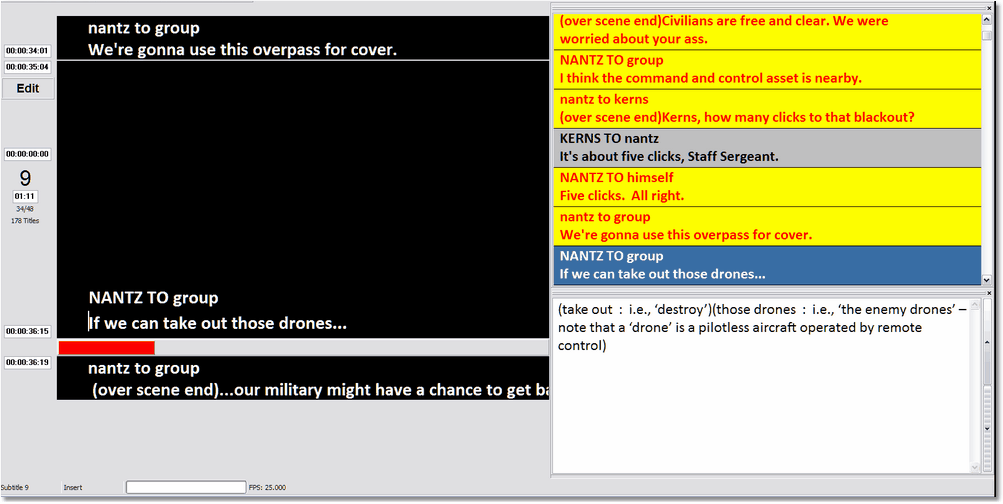Image resolution: width=1003 pixels, height=504 pixels.
Task: Click the empty status bar input field
Action: click(x=186, y=487)
